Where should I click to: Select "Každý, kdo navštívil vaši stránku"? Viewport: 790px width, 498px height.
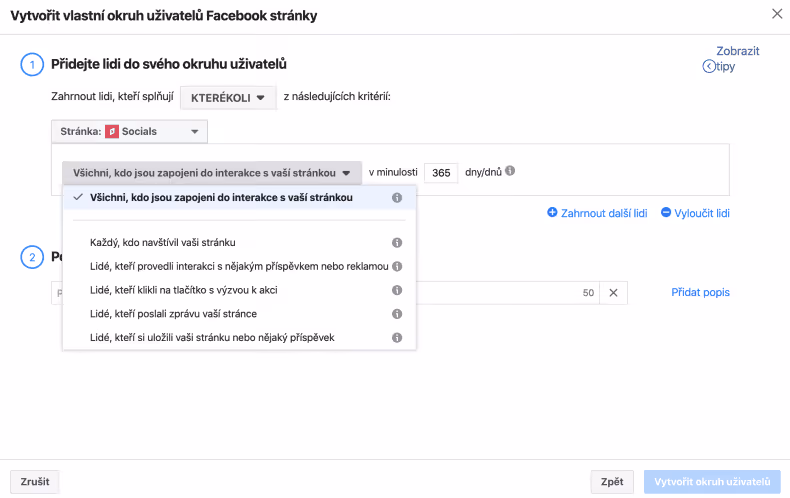click(x=239, y=242)
